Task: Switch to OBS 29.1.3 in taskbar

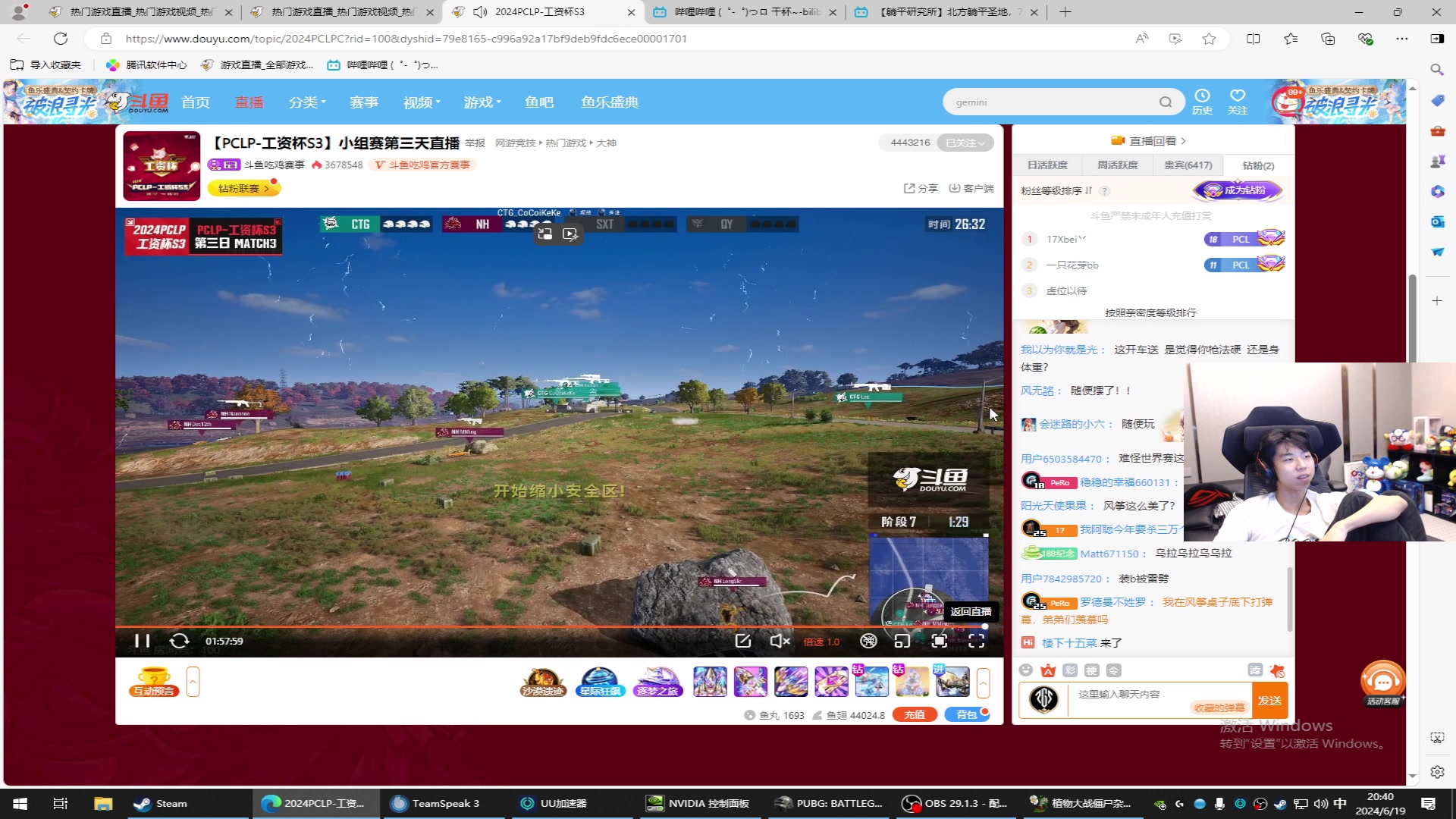Action: tap(954, 804)
